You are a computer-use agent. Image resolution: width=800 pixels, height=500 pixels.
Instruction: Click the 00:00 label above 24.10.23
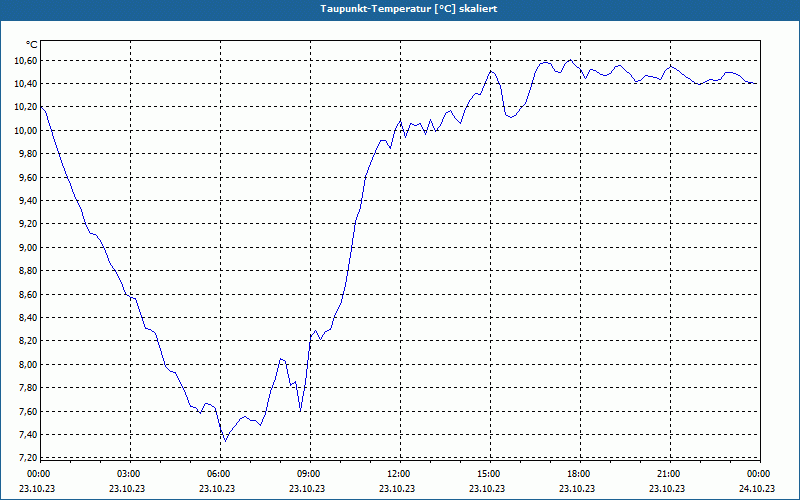759,474
